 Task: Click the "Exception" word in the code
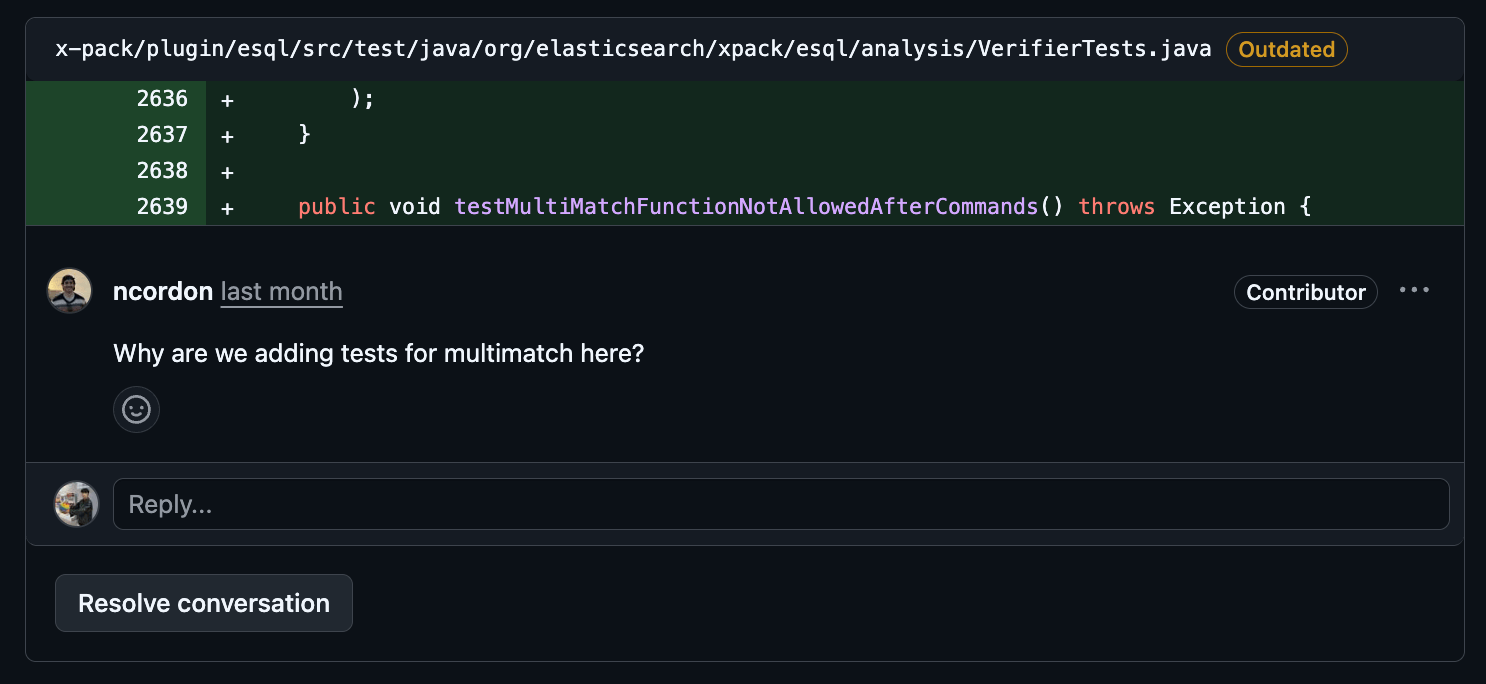click(1227, 207)
